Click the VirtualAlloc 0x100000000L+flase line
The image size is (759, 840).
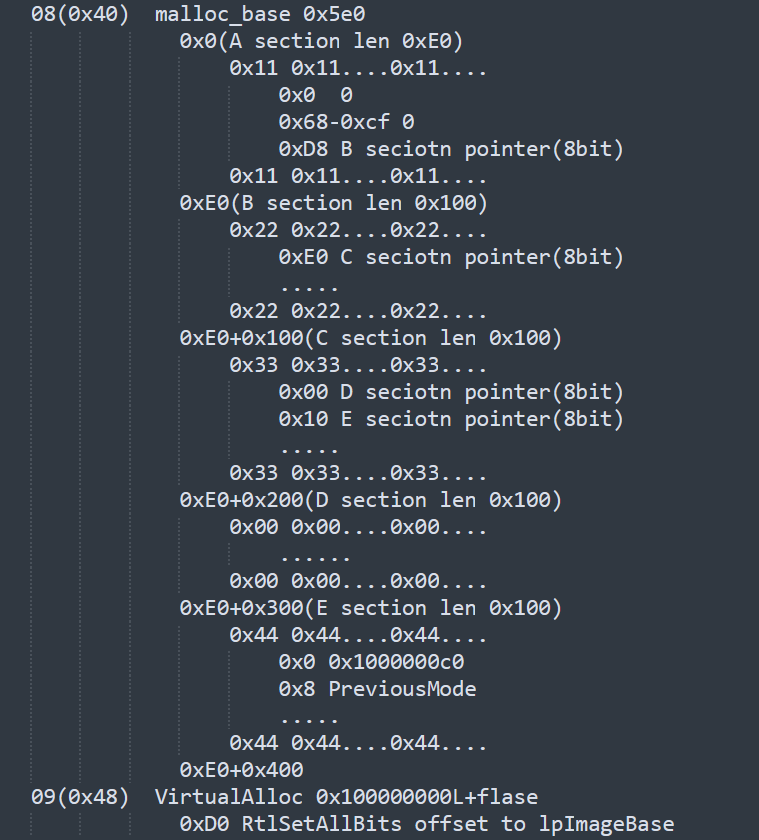[346, 797]
